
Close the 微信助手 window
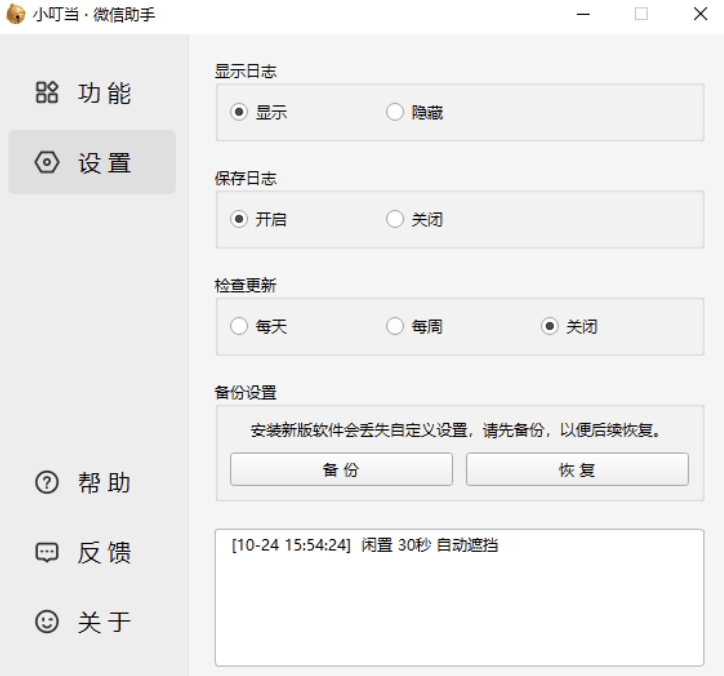(700, 14)
